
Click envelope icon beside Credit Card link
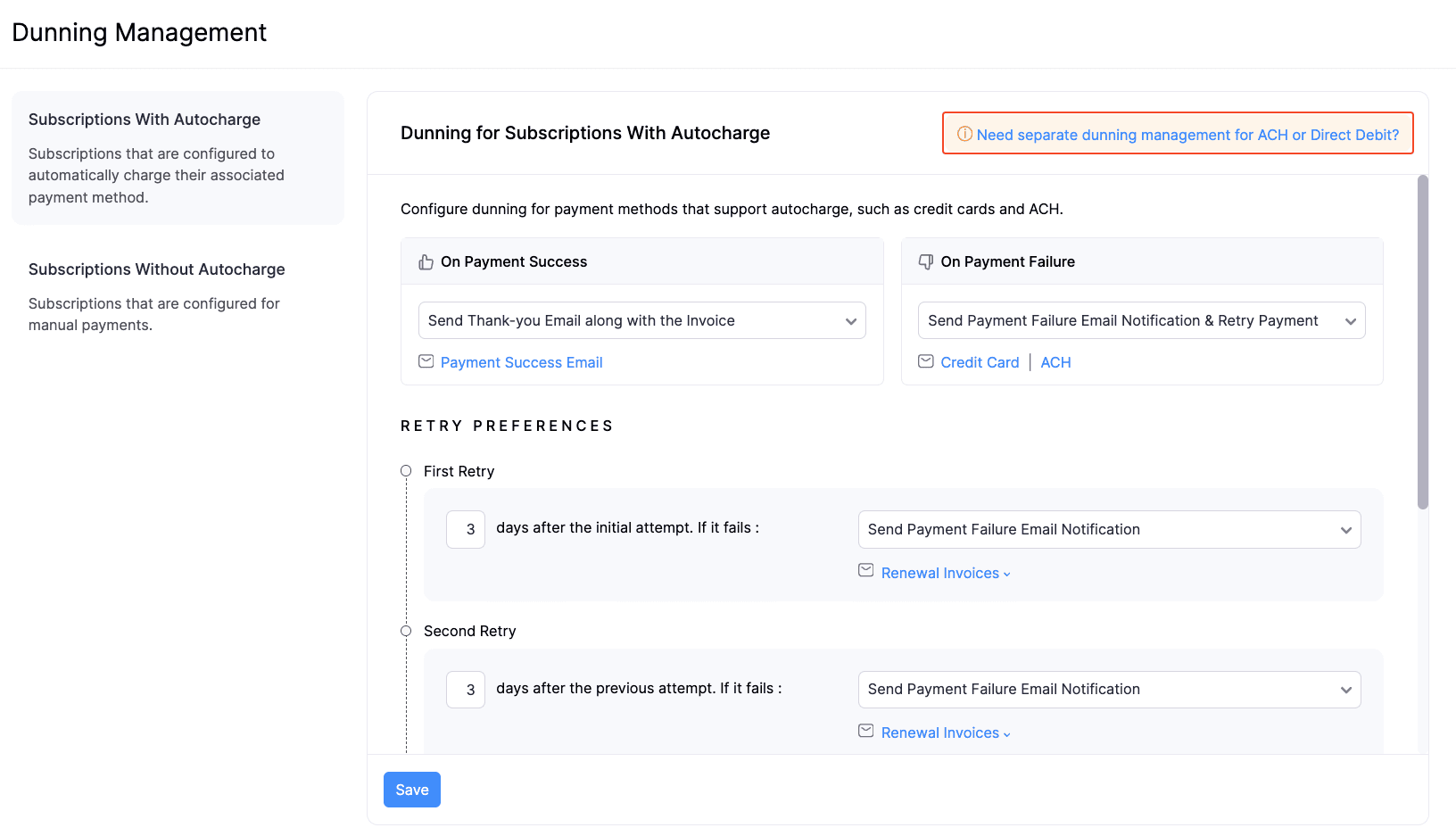click(x=926, y=361)
